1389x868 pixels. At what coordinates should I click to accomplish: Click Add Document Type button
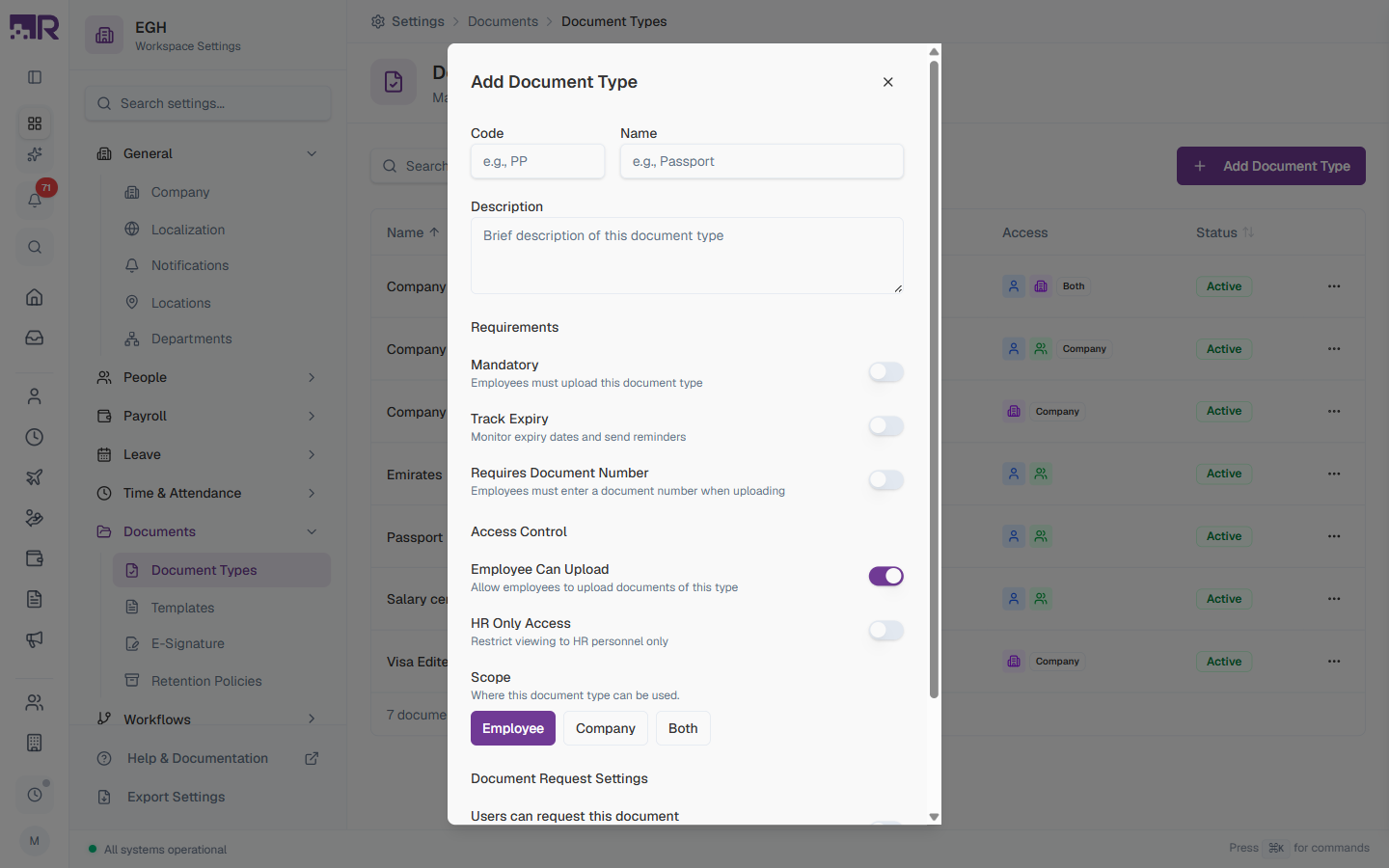[x=1271, y=166]
